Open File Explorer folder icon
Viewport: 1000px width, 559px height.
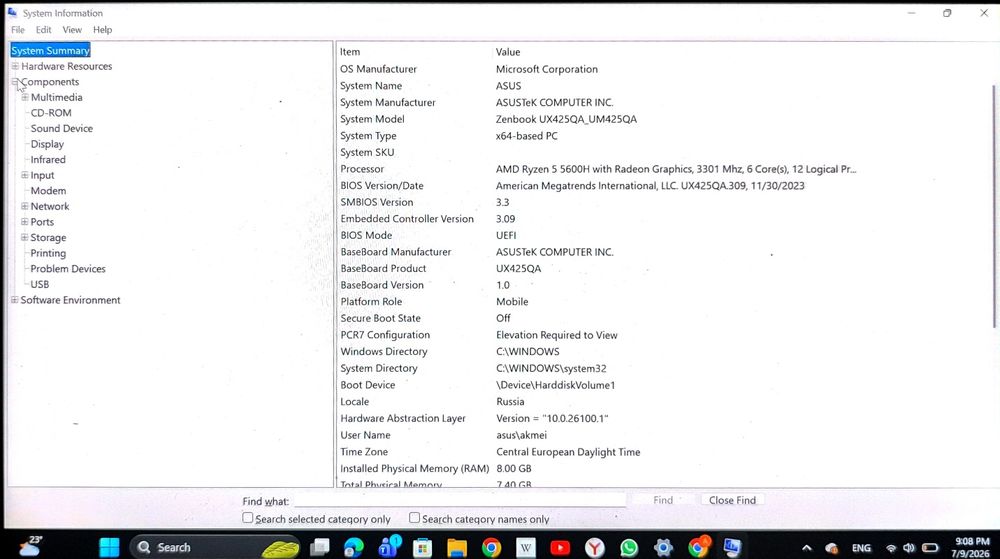tap(457, 548)
